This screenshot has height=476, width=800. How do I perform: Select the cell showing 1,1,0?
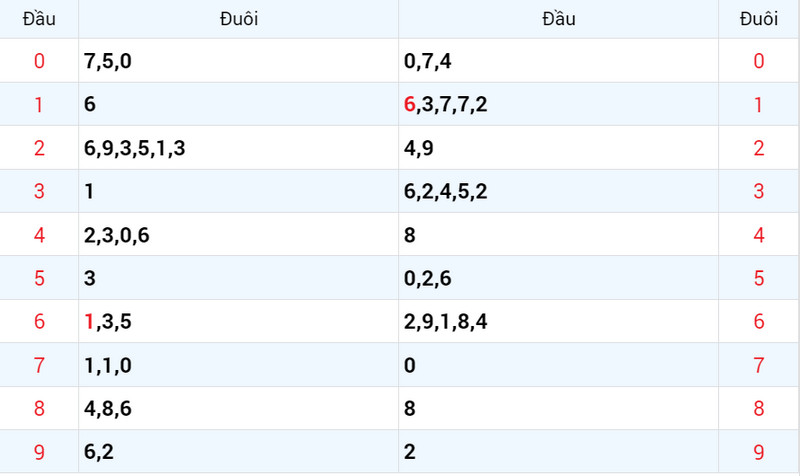(x=238, y=365)
